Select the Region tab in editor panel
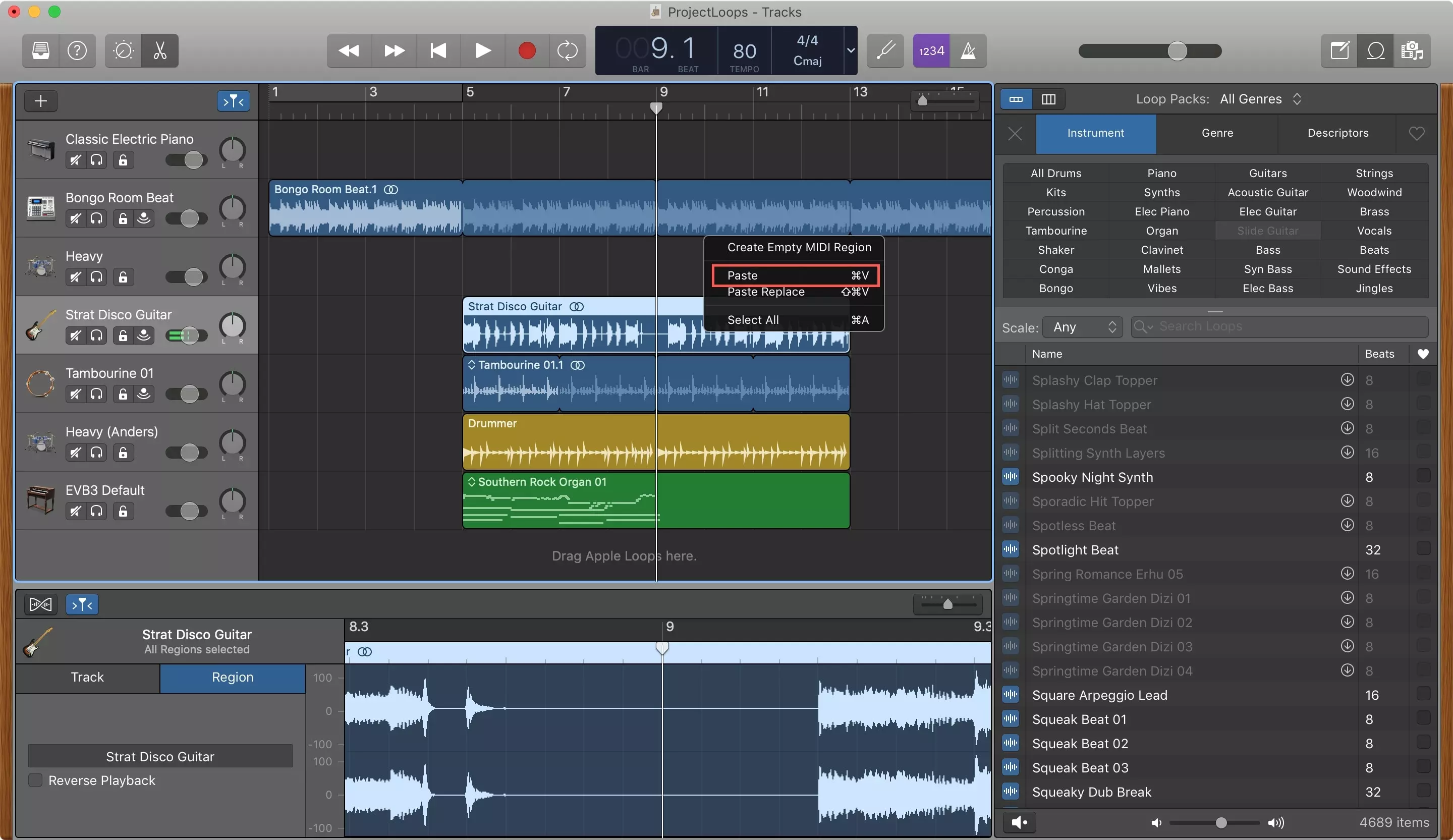The width and height of the screenshot is (1453, 840). (232, 678)
